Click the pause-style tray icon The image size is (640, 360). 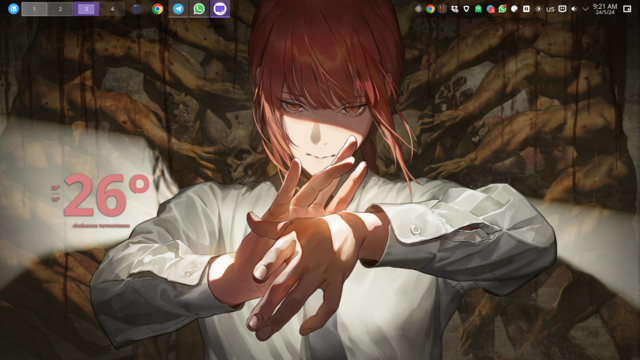[x=526, y=9]
